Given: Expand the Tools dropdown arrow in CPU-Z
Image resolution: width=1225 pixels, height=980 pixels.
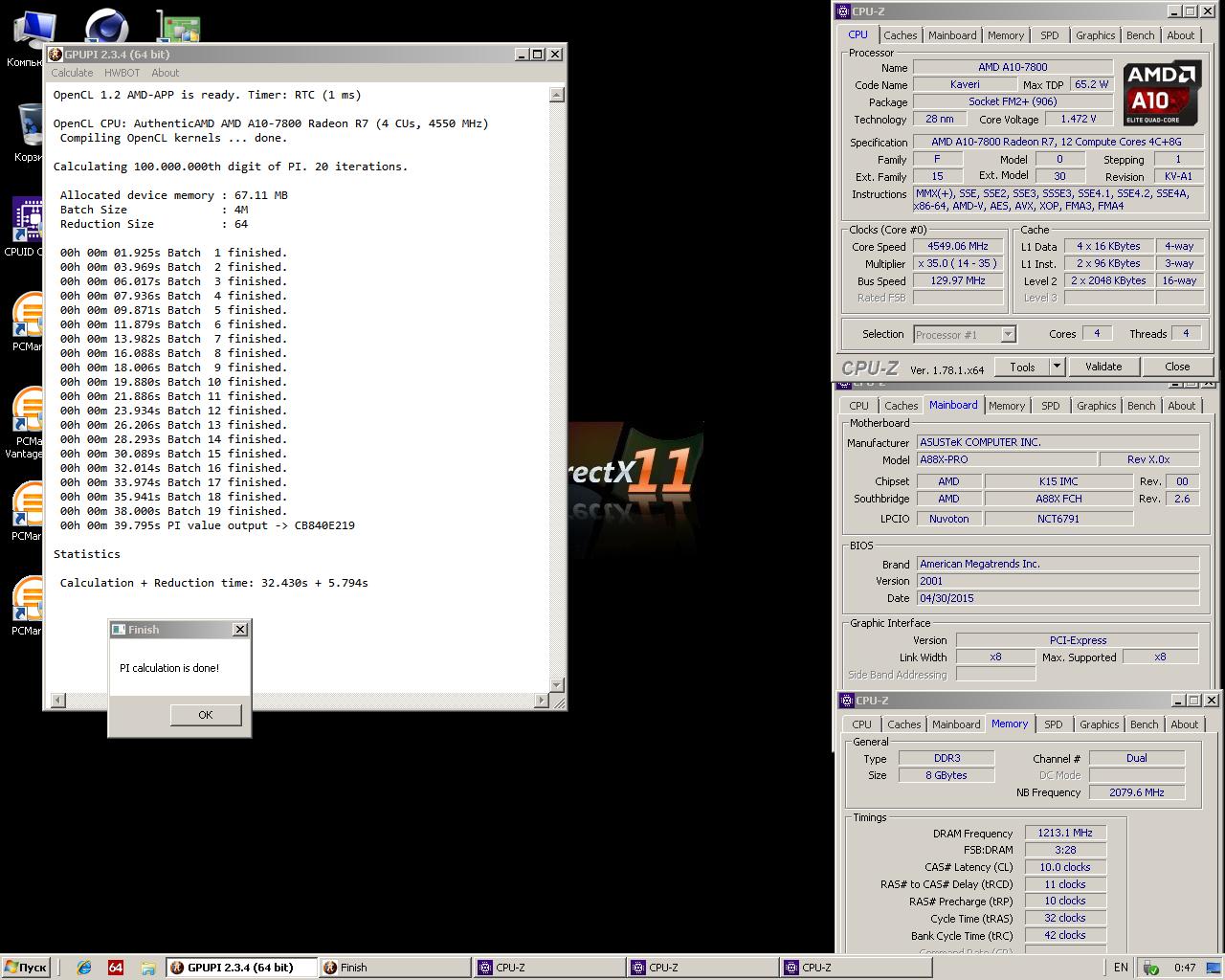Looking at the screenshot, I should 1057,367.
